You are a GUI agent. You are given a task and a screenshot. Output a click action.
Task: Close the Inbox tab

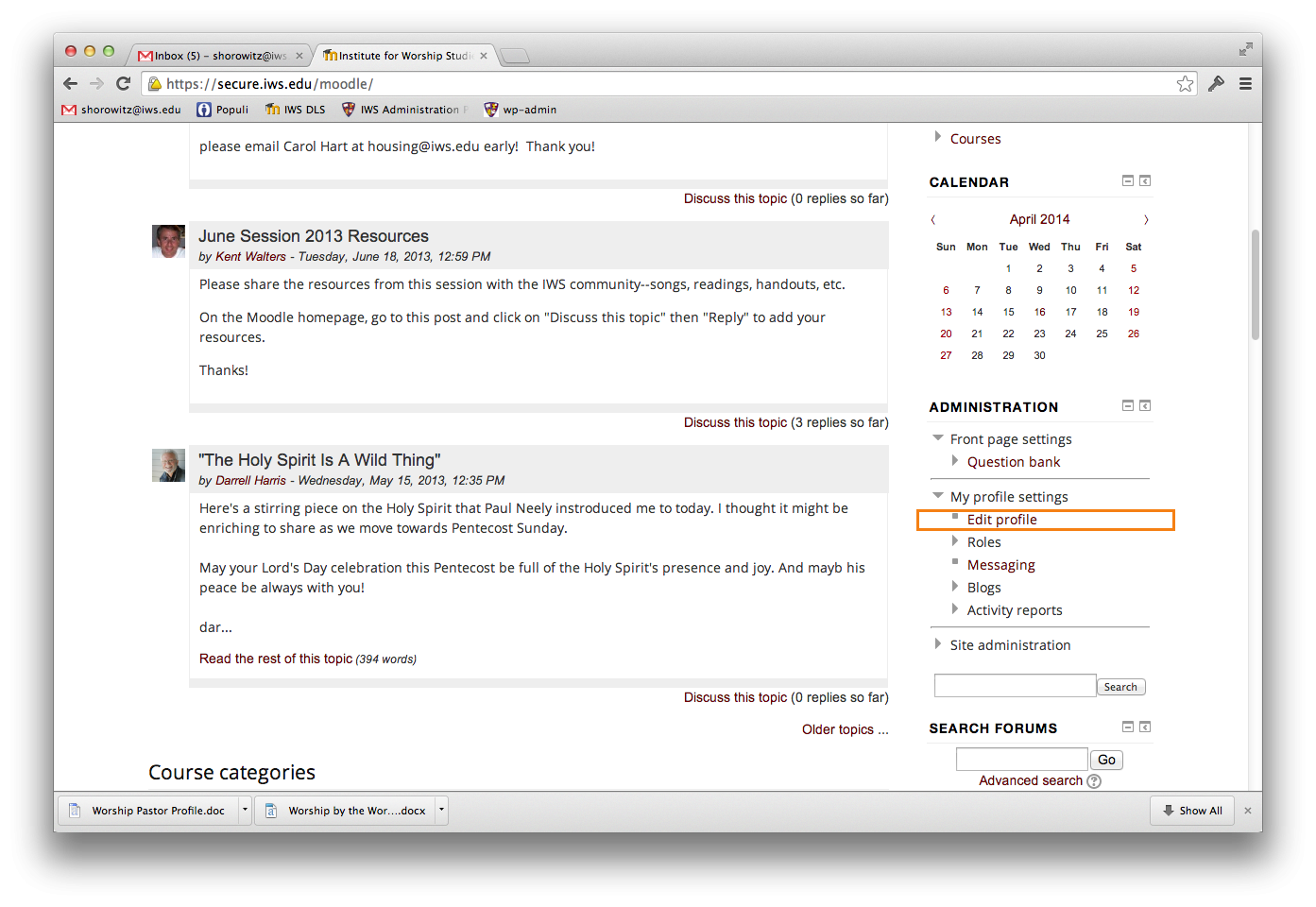[299, 56]
